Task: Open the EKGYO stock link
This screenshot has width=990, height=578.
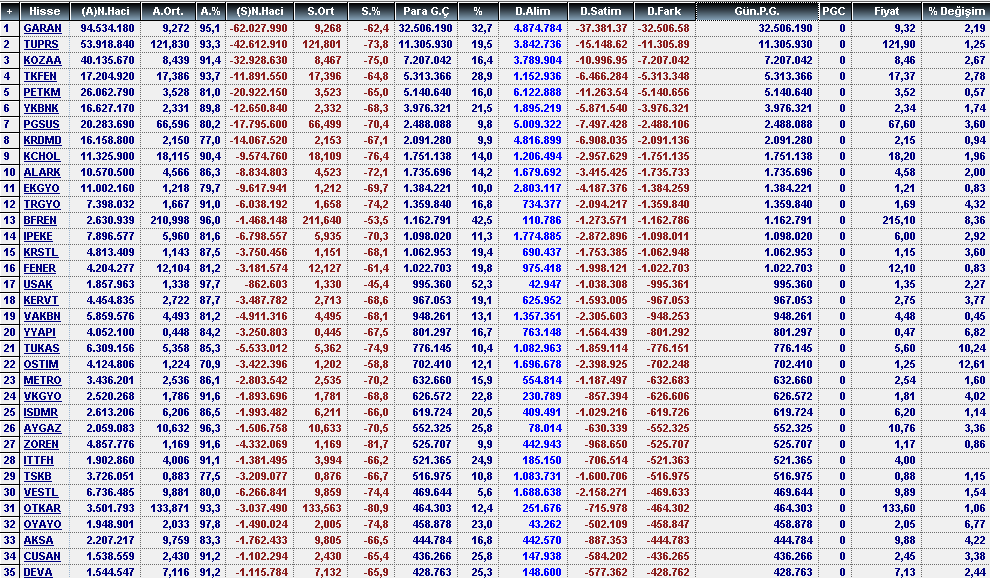Action: click(41, 188)
